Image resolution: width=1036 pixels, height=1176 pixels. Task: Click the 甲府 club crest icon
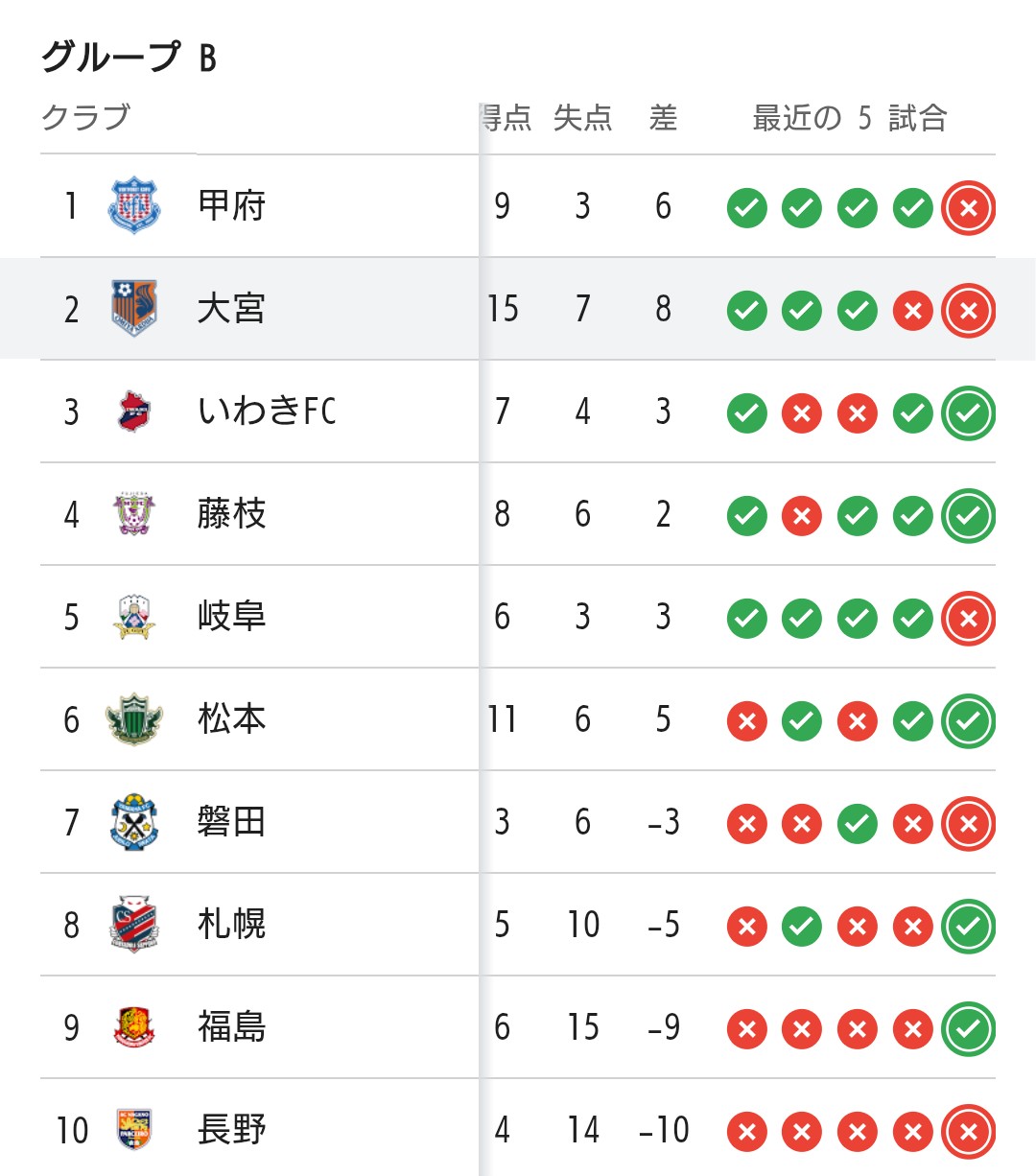133,205
